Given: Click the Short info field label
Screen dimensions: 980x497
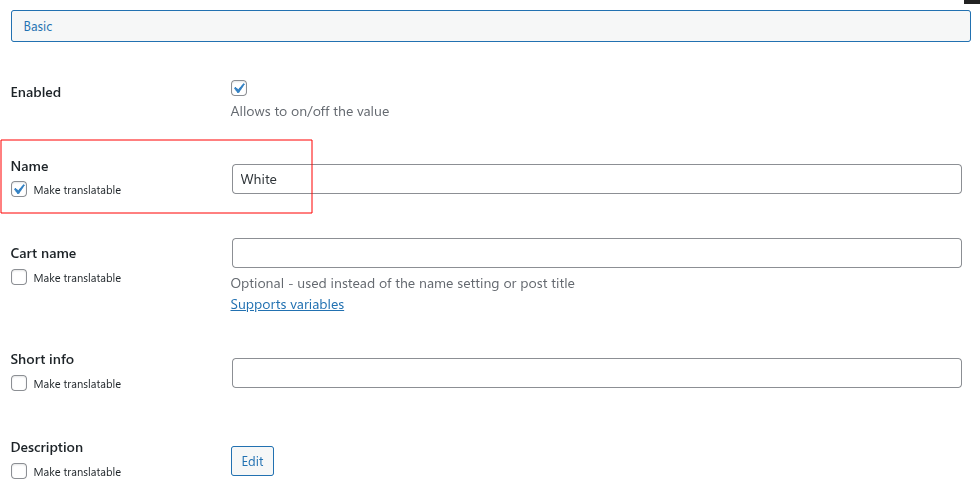Looking at the screenshot, I should click(42, 359).
